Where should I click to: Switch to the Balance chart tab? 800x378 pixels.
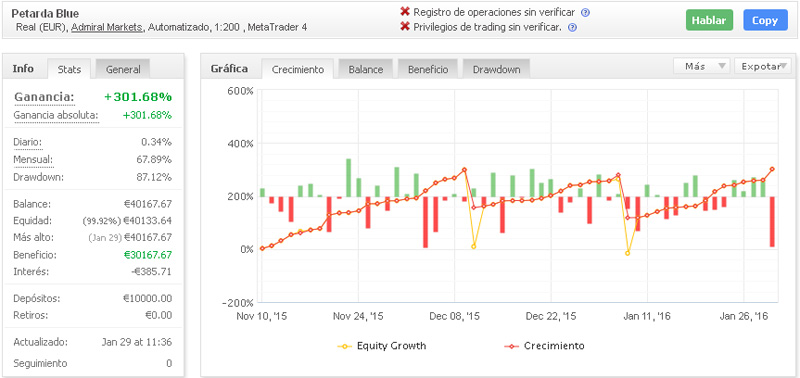pos(365,69)
